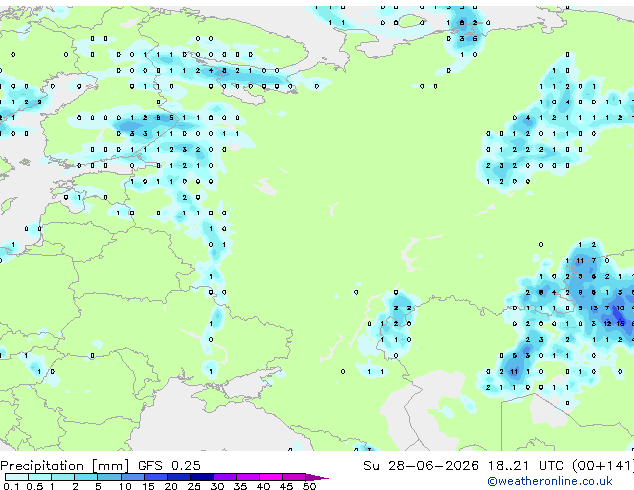The height and width of the screenshot is (490, 634).
Task: Click the over-50 mm legend arrow tip
Action: point(317,478)
